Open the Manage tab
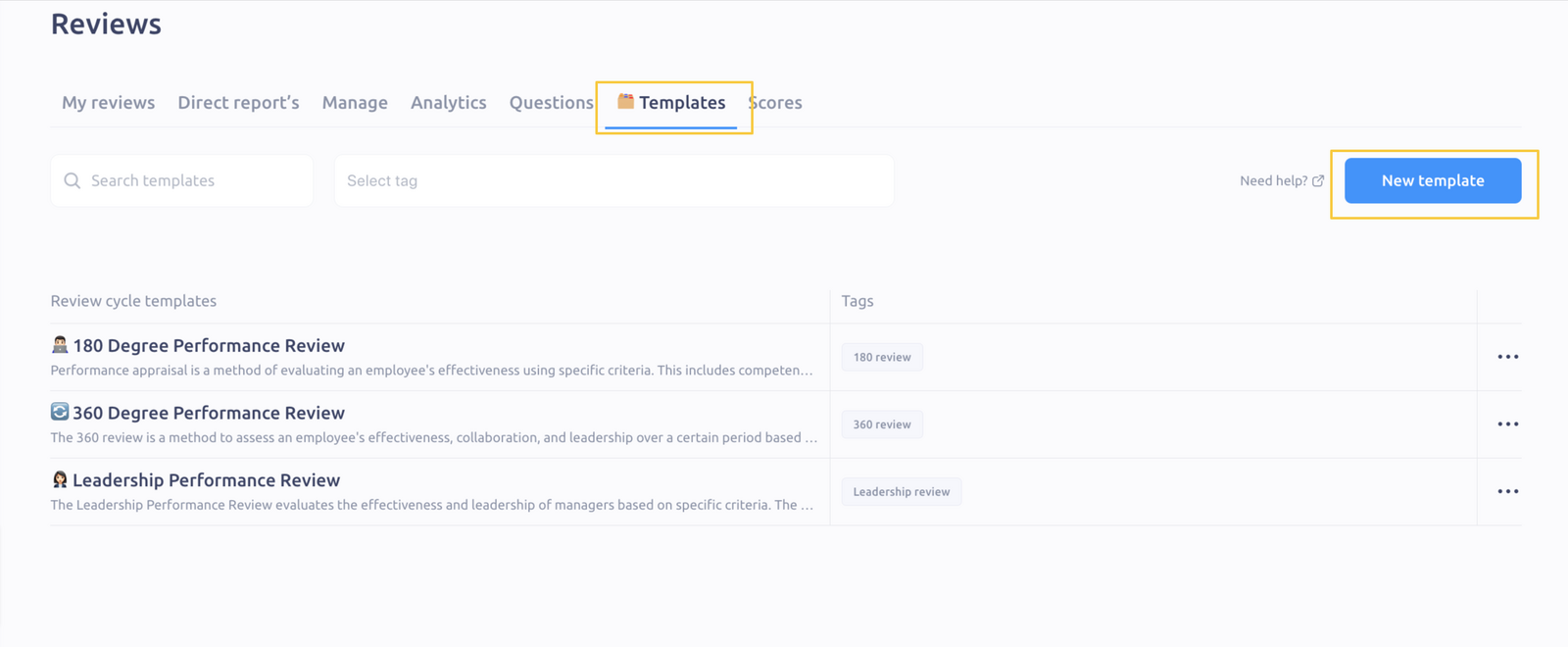 pyautogui.click(x=355, y=103)
